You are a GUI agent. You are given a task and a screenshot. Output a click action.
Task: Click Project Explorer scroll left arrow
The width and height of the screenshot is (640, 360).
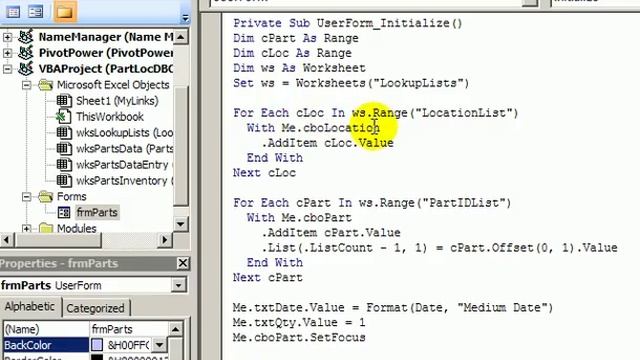click(x=7, y=240)
